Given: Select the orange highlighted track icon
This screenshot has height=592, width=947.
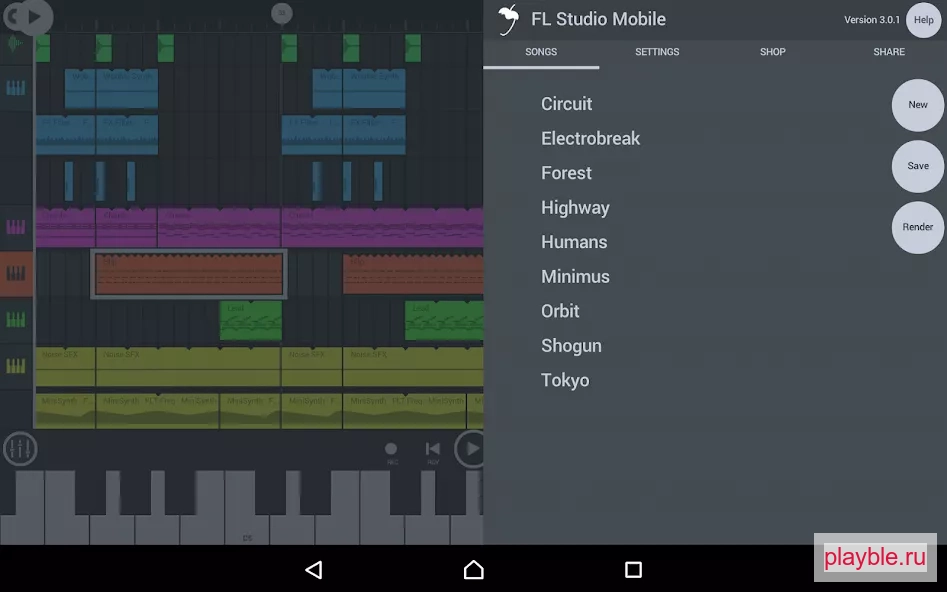Looking at the screenshot, I should pos(16,274).
